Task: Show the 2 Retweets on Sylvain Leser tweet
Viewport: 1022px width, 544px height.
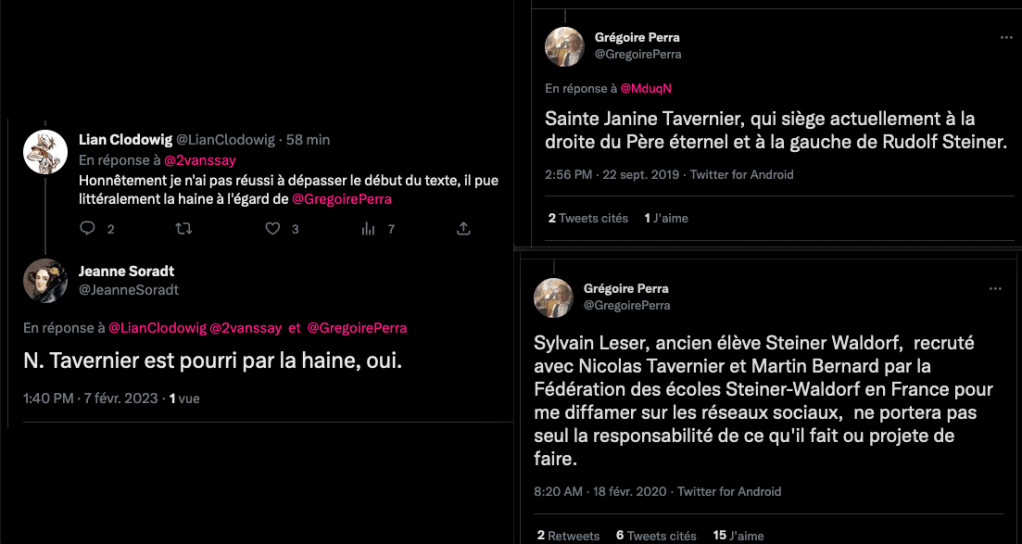Action: (567, 536)
